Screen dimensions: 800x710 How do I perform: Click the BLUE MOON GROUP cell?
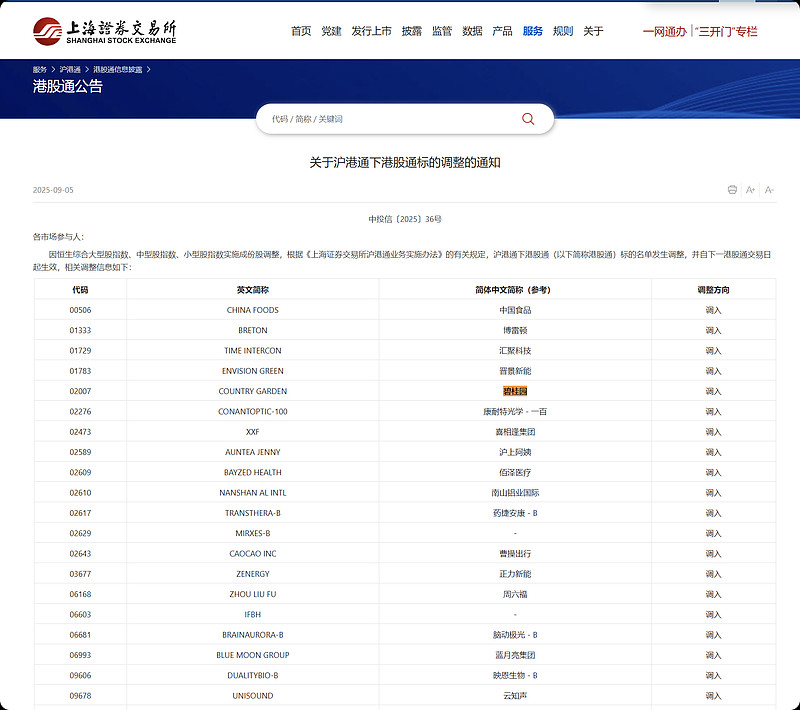click(x=253, y=655)
